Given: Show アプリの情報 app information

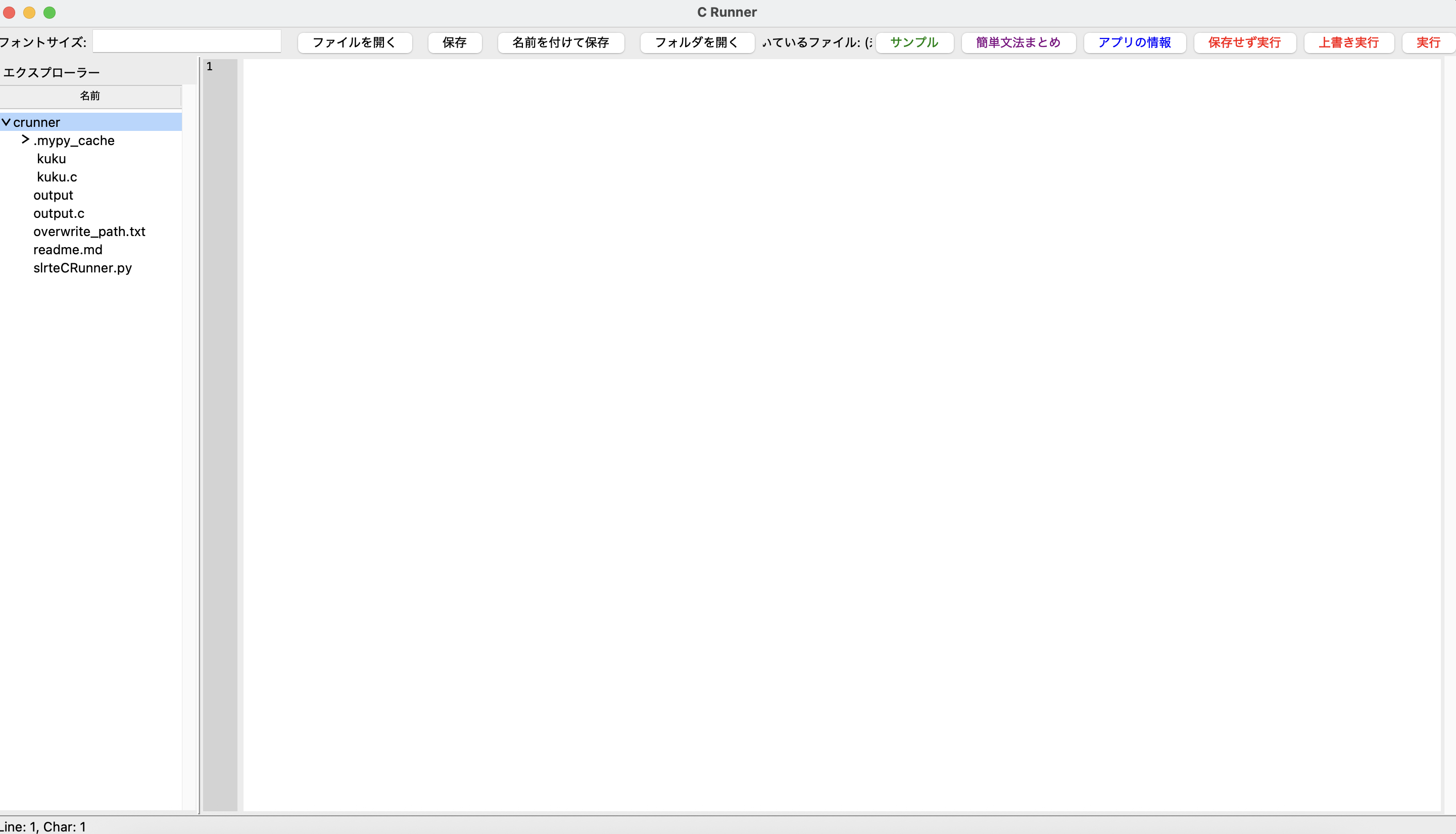Looking at the screenshot, I should point(1133,42).
